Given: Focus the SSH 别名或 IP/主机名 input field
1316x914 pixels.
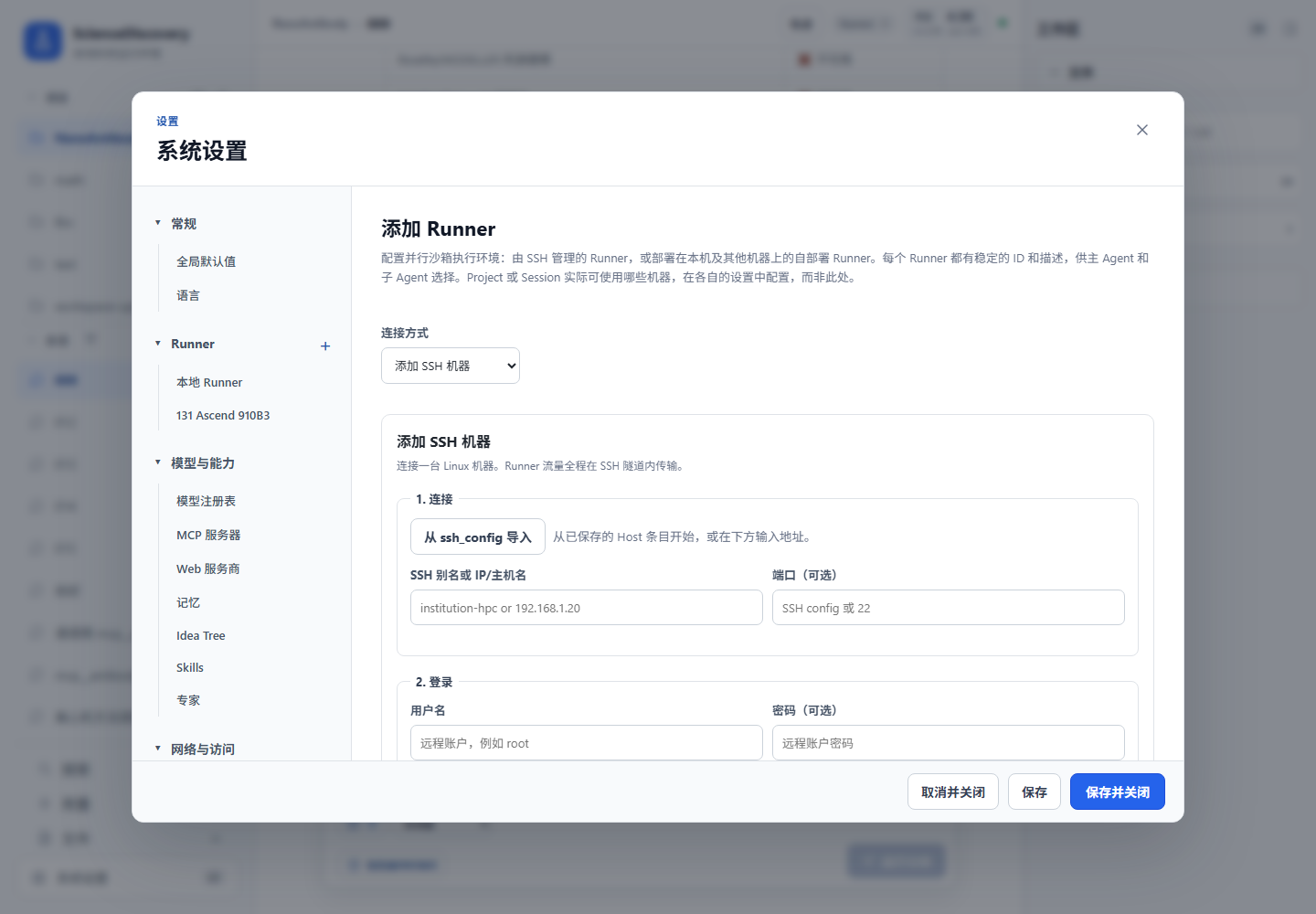Looking at the screenshot, I should coord(587,607).
